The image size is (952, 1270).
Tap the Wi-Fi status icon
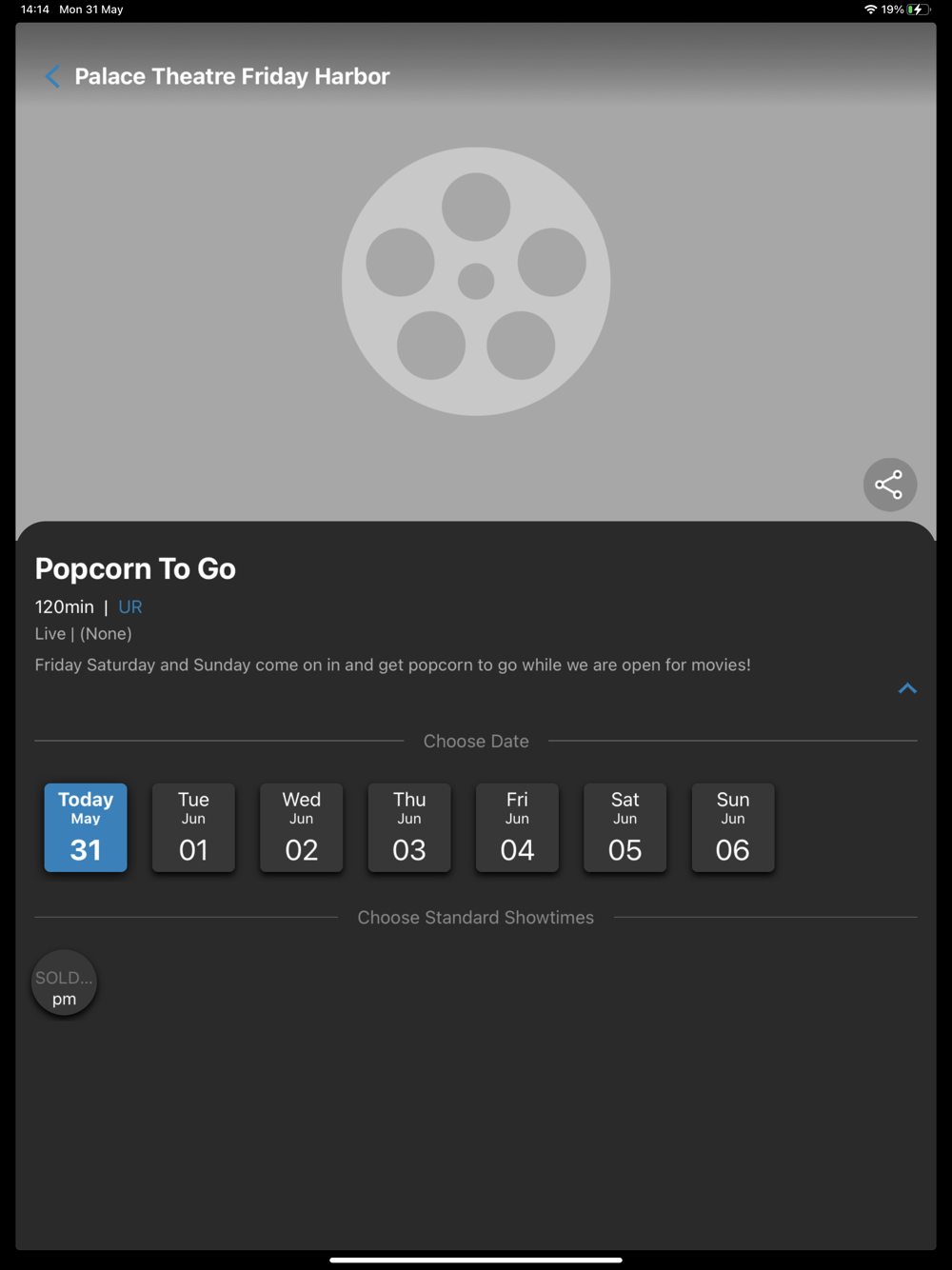870,10
